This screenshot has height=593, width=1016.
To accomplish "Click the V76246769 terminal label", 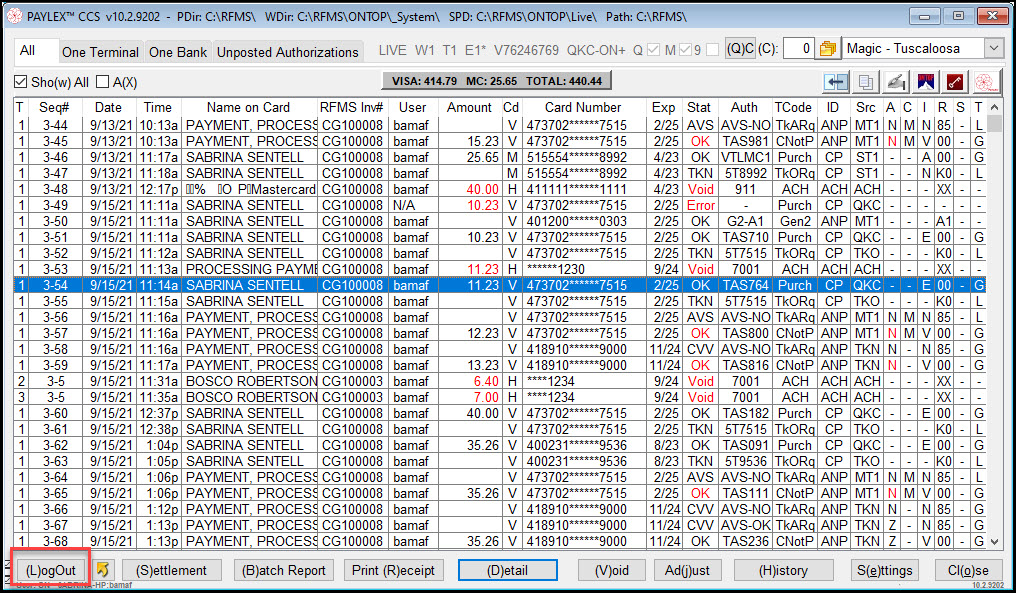I will pos(526,51).
